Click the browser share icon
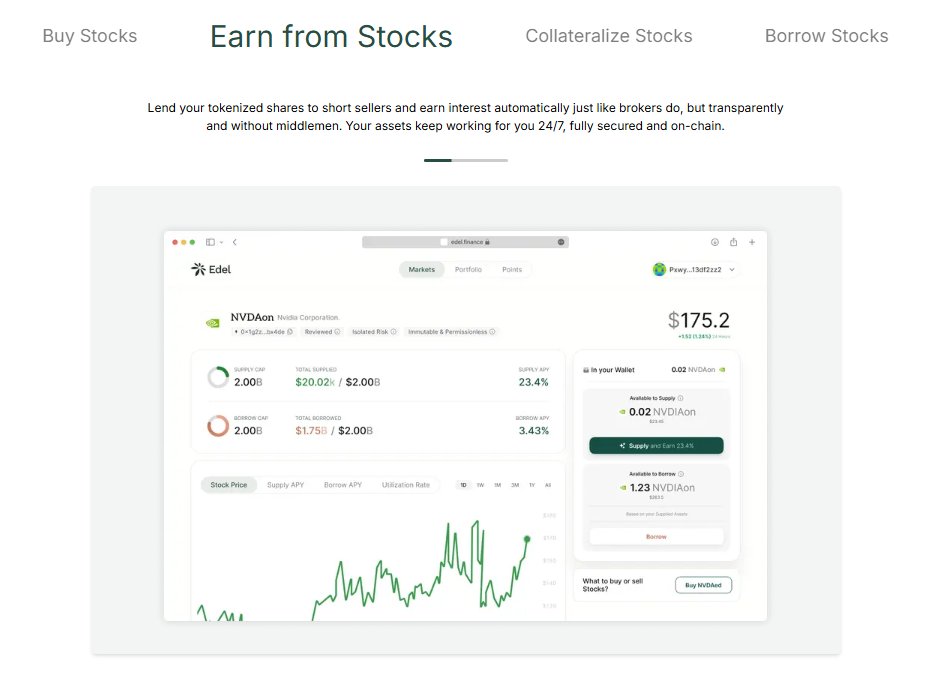 pyautogui.click(x=733, y=242)
